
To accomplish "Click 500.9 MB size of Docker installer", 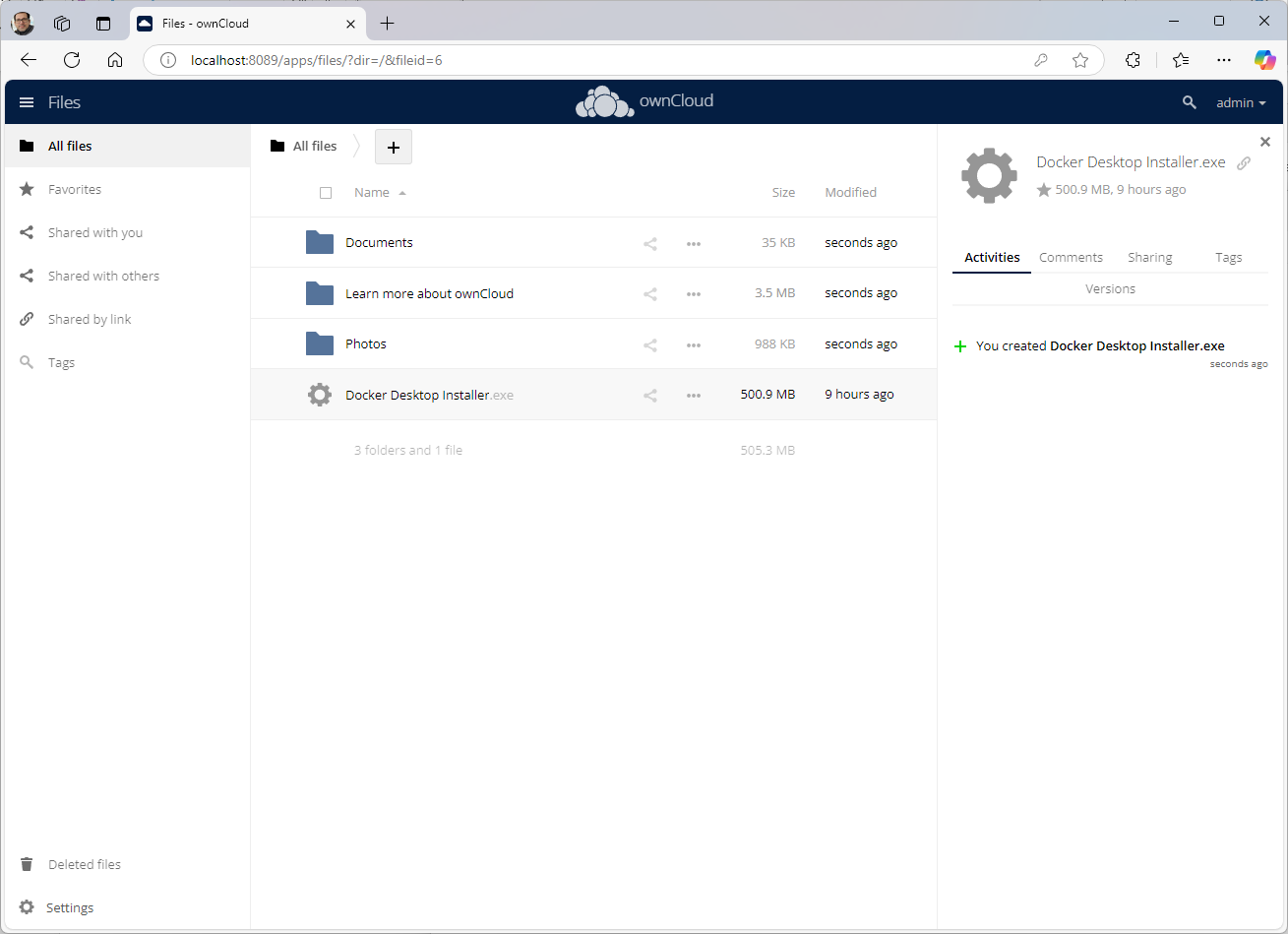I will coord(767,394).
